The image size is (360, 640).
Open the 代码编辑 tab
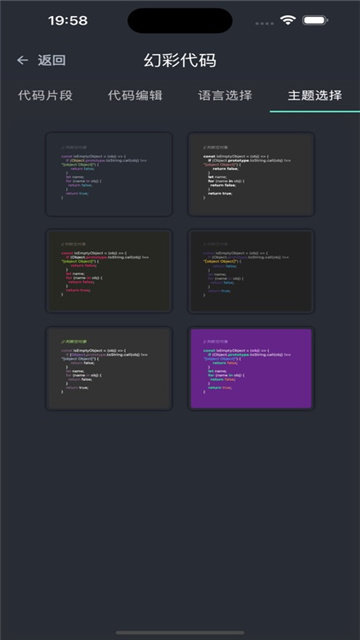pyautogui.click(x=136, y=96)
